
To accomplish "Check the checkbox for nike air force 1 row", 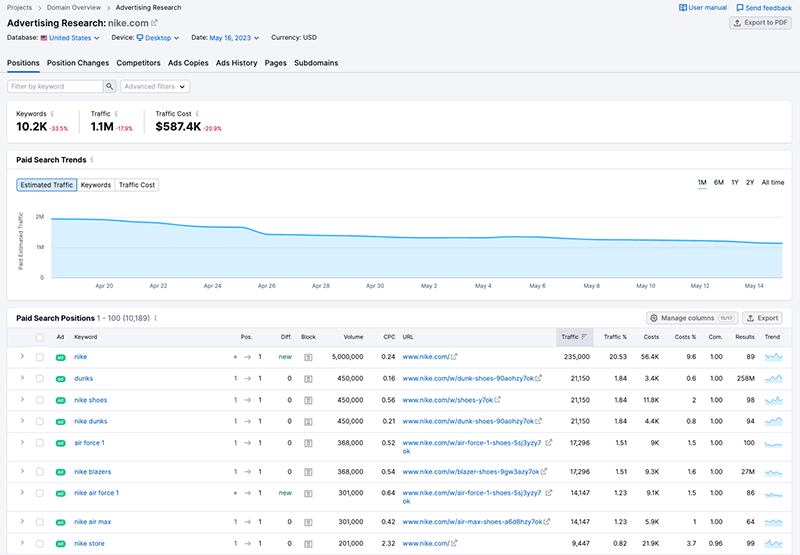I will [40, 493].
